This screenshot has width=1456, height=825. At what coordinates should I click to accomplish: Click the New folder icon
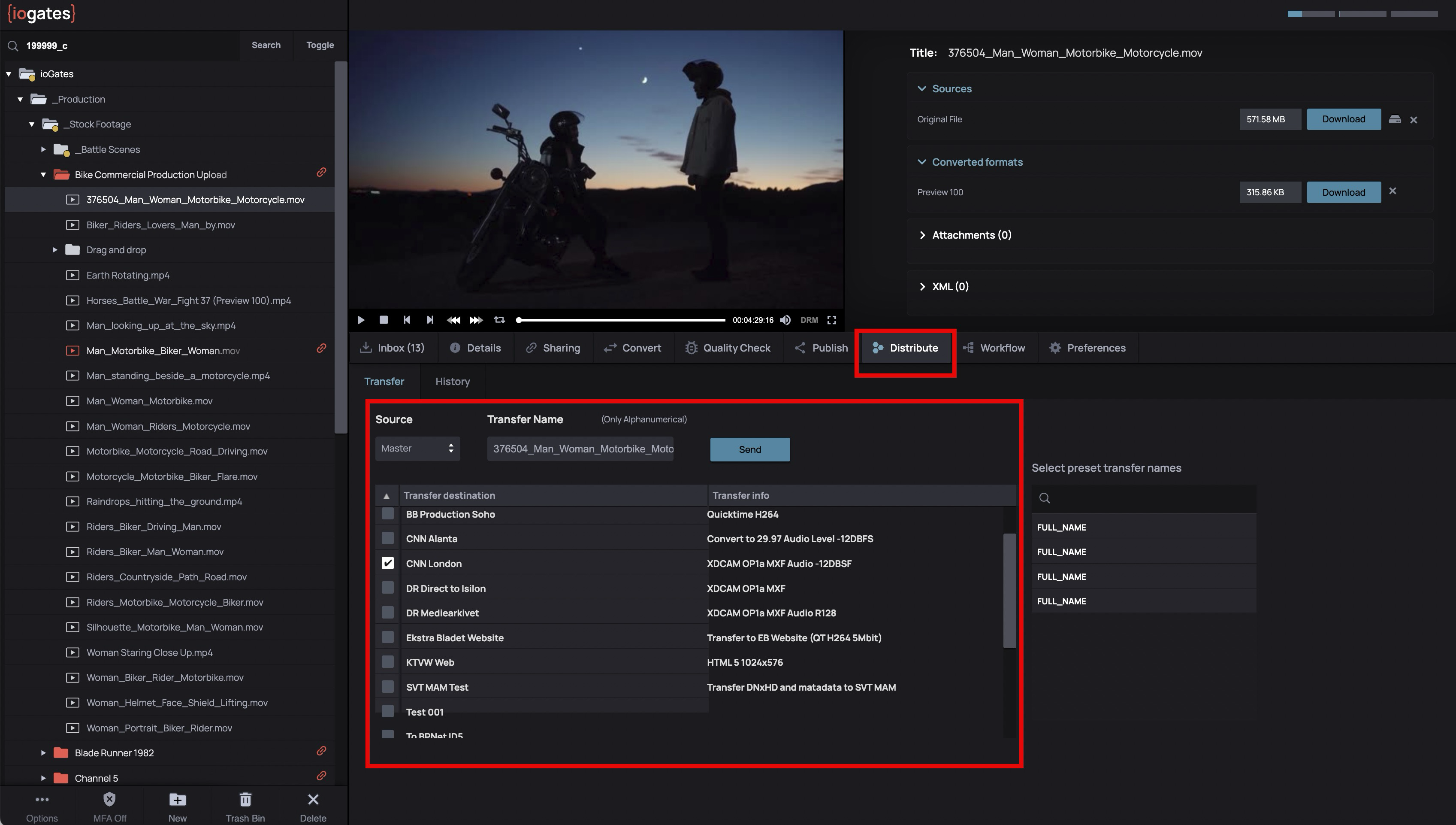[x=177, y=800]
